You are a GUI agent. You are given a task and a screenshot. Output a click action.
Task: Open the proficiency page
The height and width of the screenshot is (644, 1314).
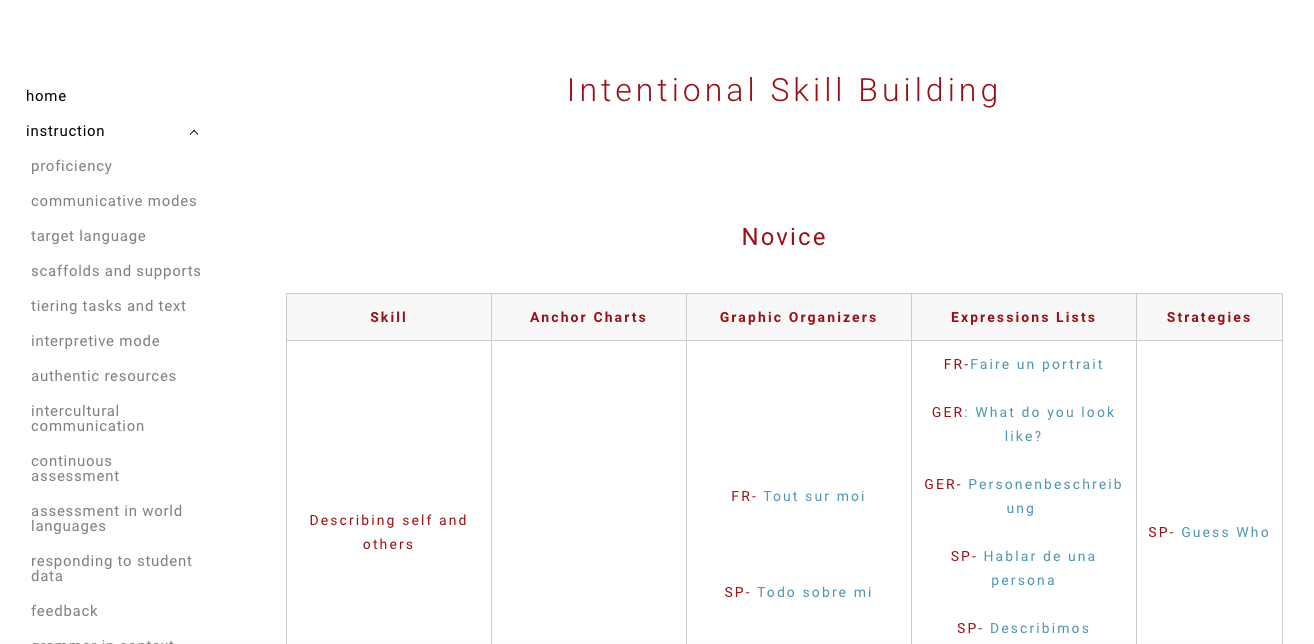coord(71,166)
